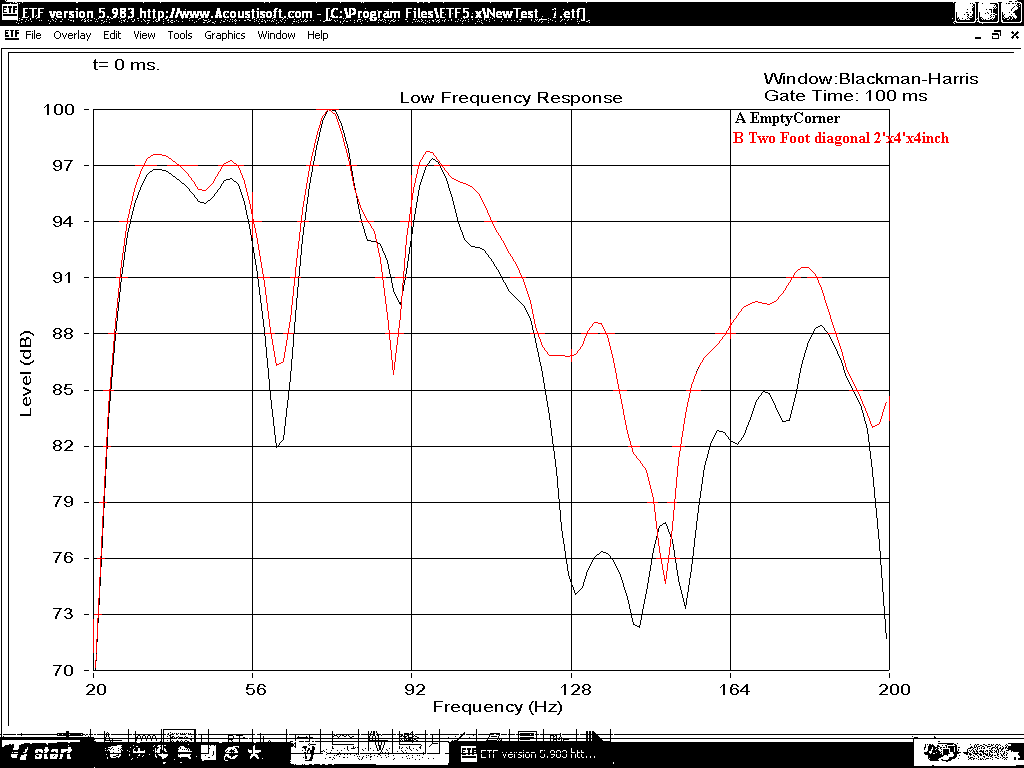Minimize the ETF main window
1024x768 pixels.
964,12
